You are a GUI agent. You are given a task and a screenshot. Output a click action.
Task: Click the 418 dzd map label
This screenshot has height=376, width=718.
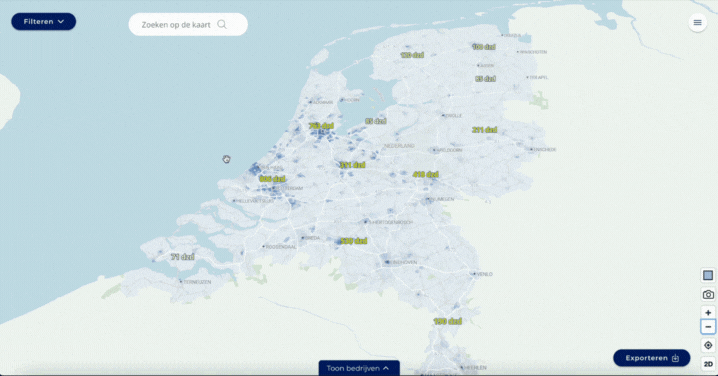click(425, 174)
